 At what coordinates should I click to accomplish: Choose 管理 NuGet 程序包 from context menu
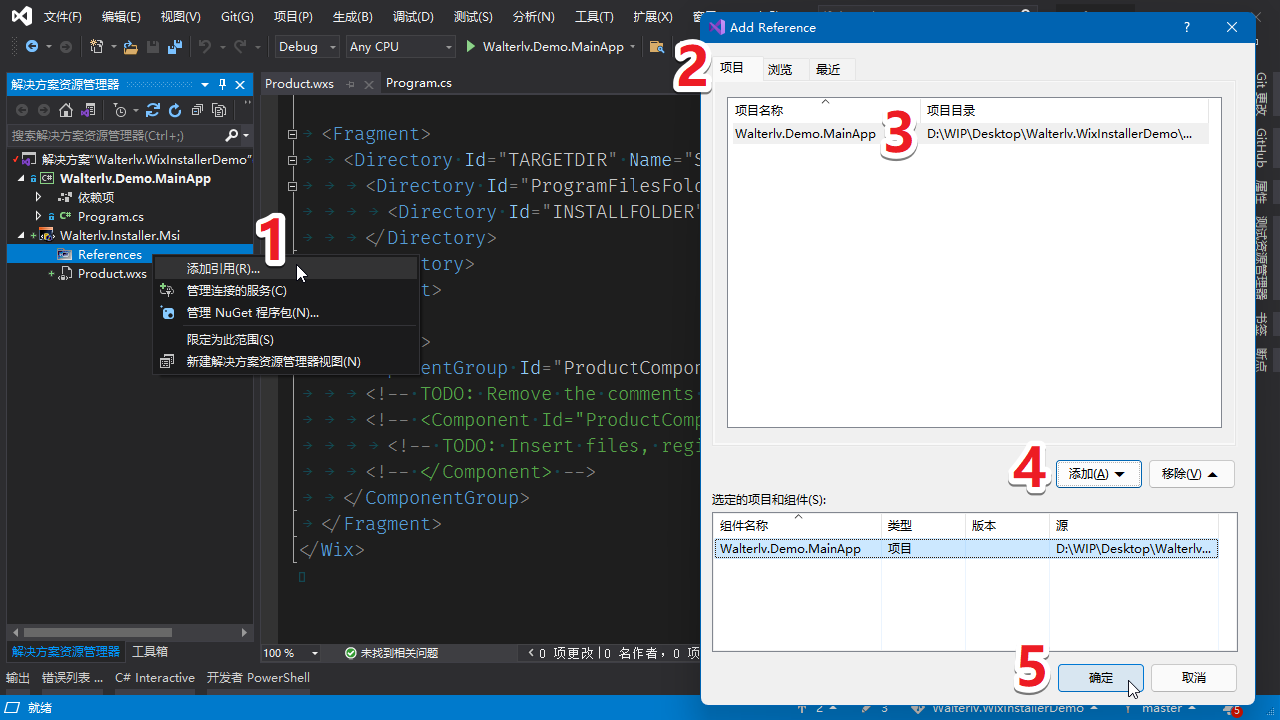(x=252, y=313)
